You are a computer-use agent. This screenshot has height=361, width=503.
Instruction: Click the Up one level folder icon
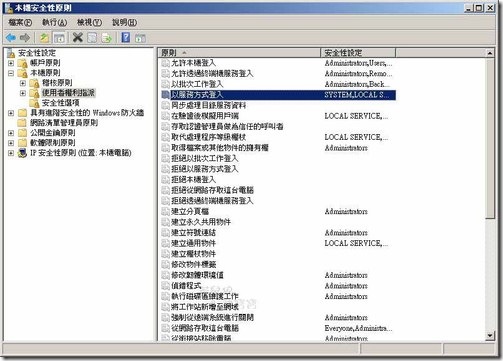pos(44,38)
